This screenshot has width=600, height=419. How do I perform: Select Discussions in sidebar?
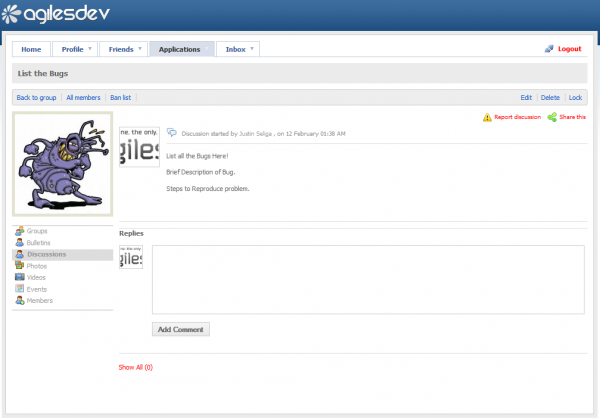(x=47, y=254)
